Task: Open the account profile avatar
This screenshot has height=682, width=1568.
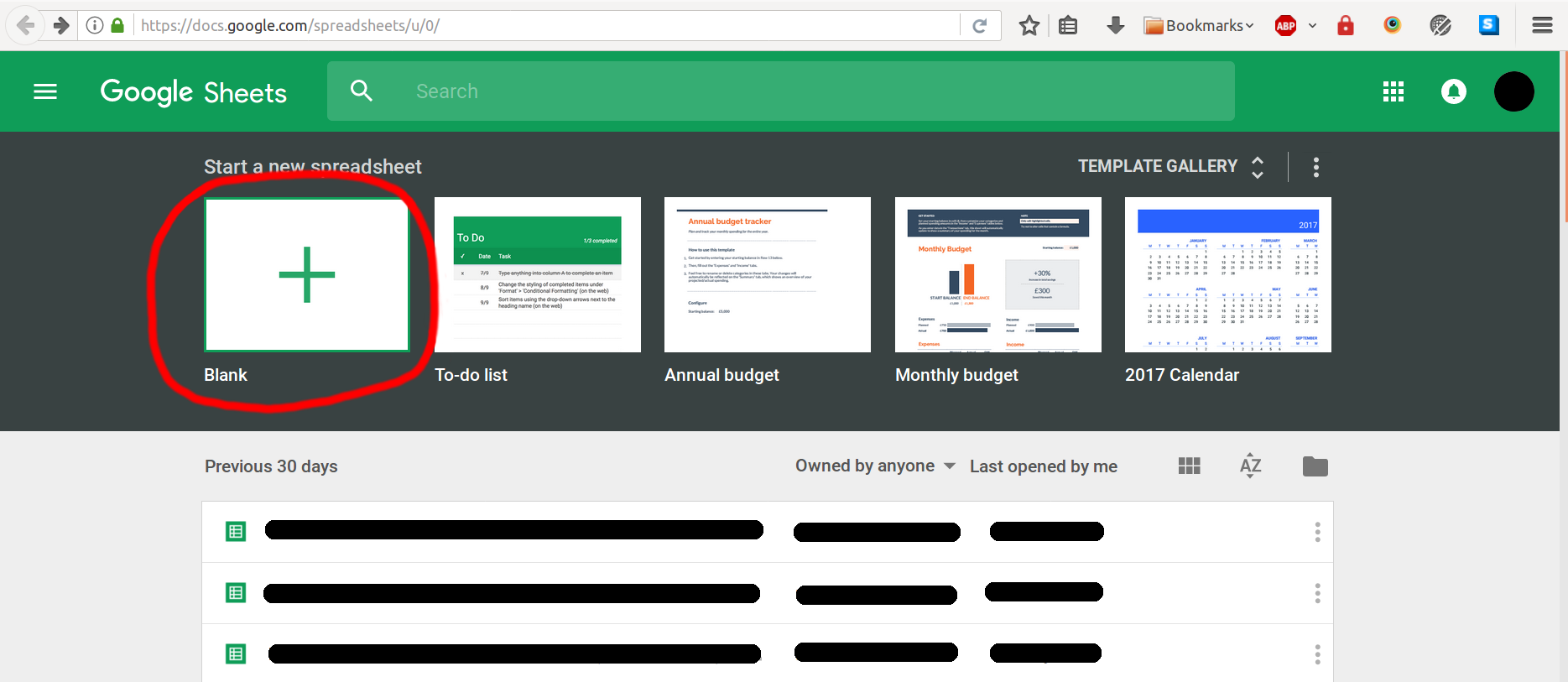Action: click(x=1514, y=91)
